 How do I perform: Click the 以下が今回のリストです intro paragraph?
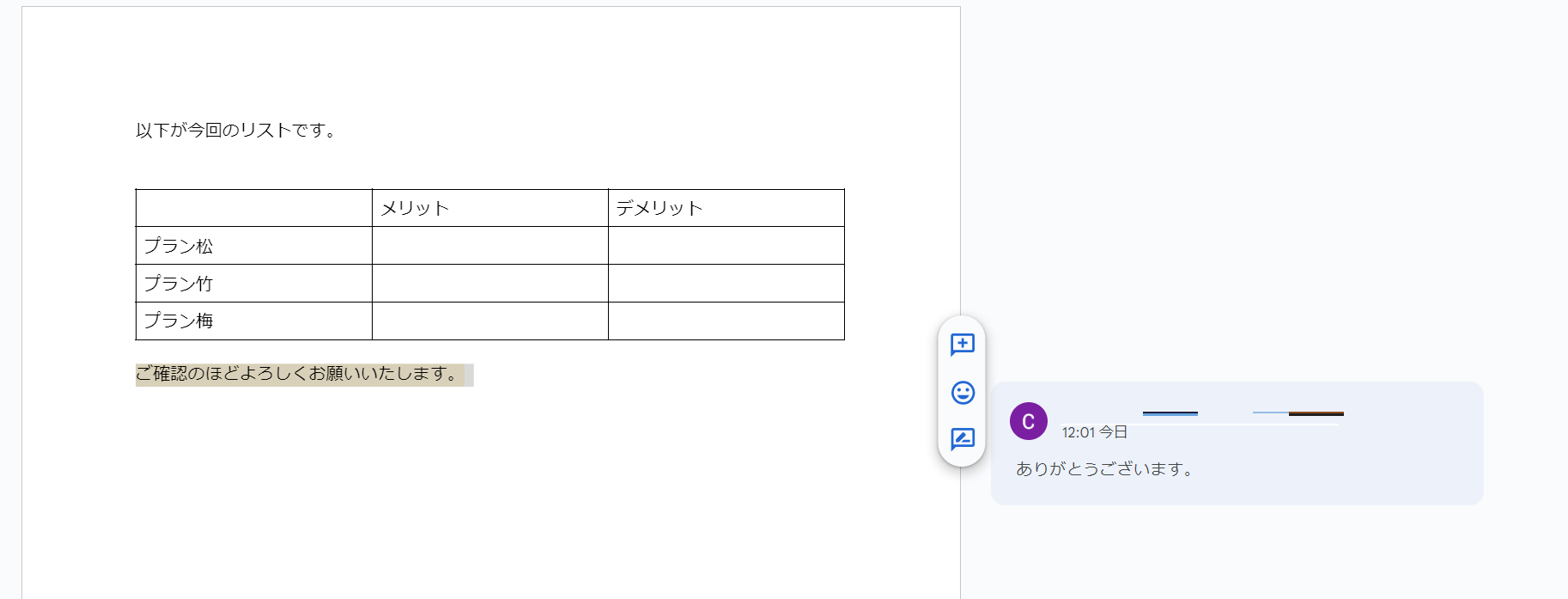click(x=236, y=131)
